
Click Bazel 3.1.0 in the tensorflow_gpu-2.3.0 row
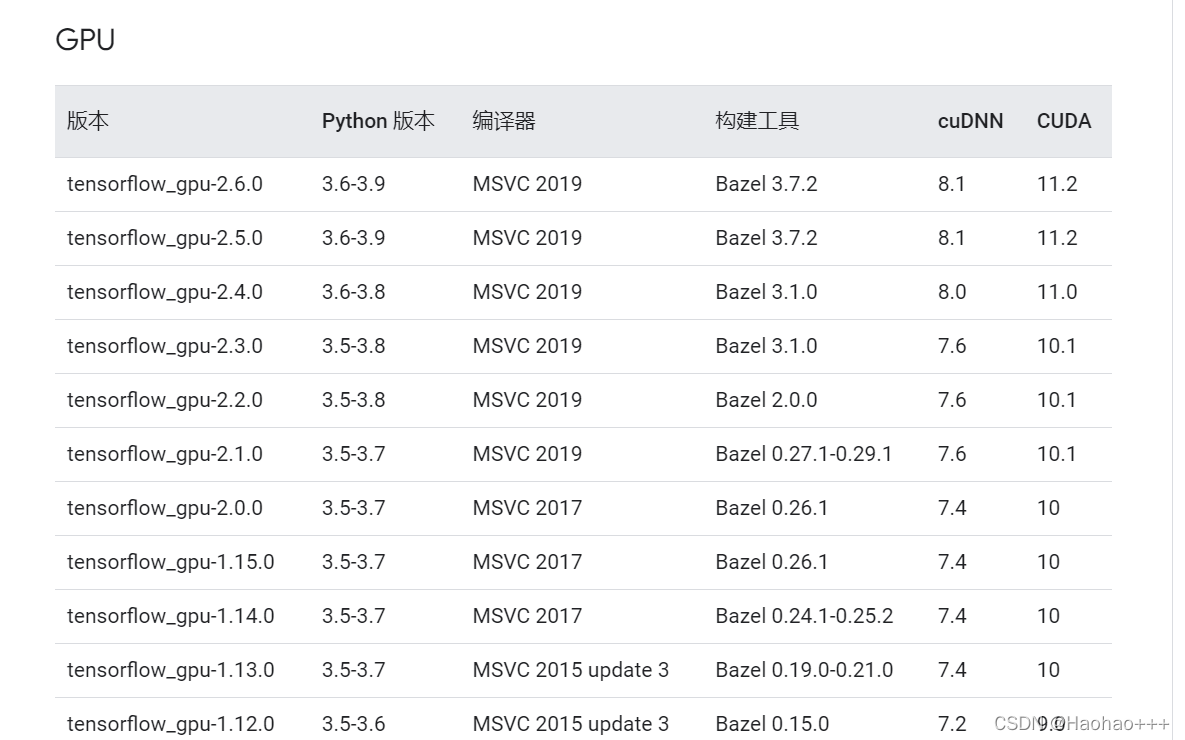tap(766, 346)
